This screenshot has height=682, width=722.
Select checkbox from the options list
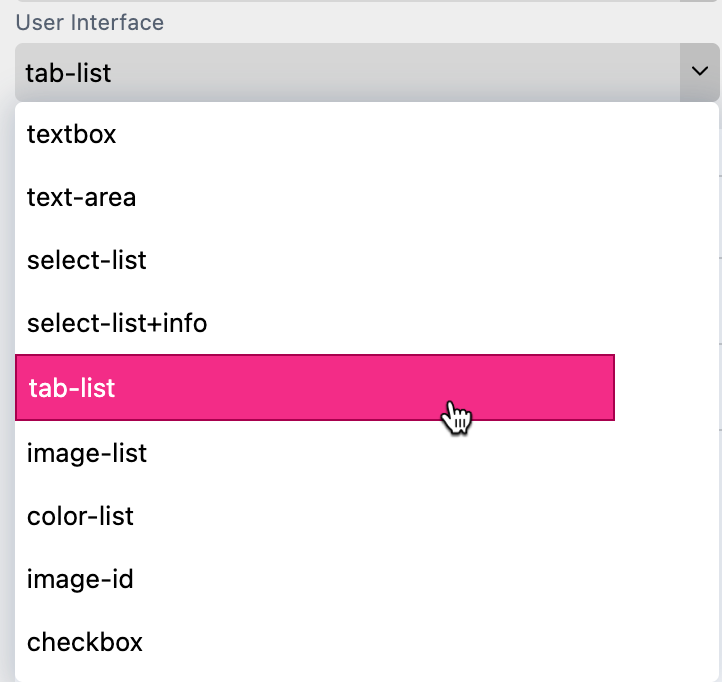point(85,641)
